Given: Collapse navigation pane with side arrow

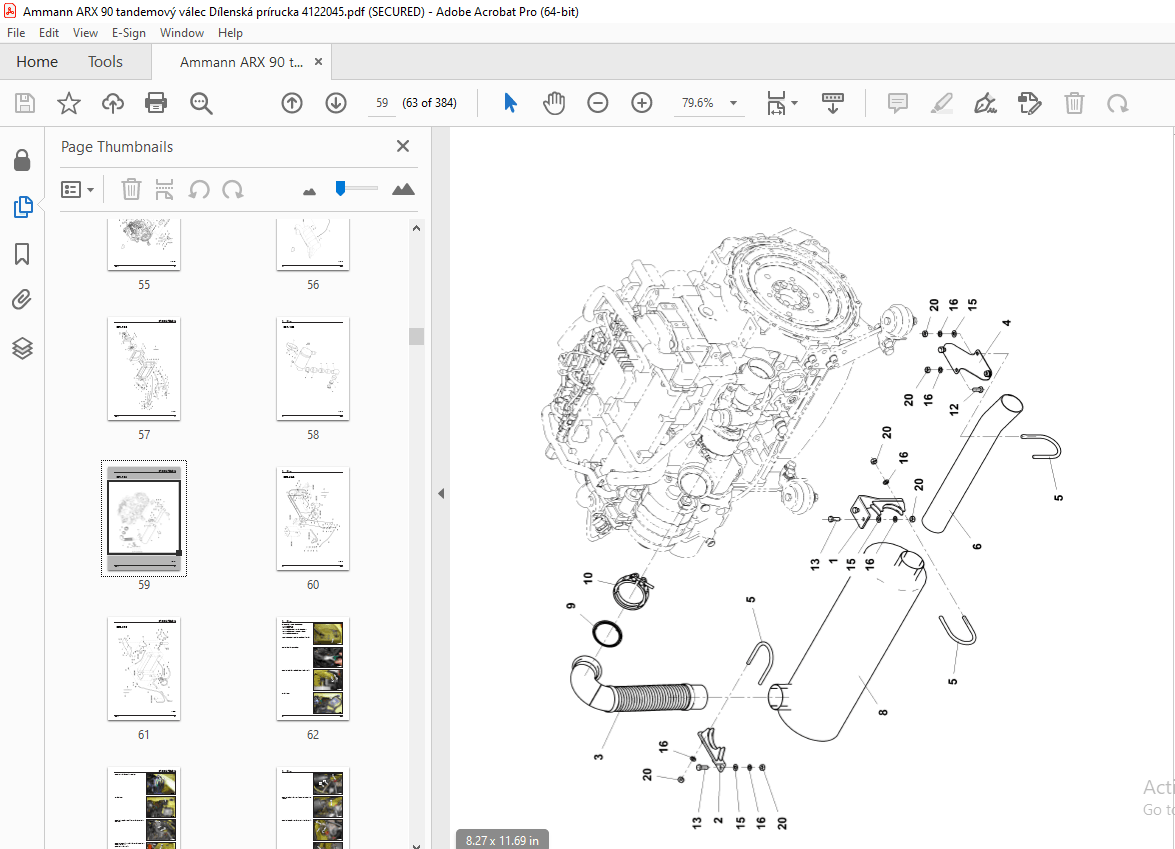Looking at the screenshot, I should coord(441,494).
